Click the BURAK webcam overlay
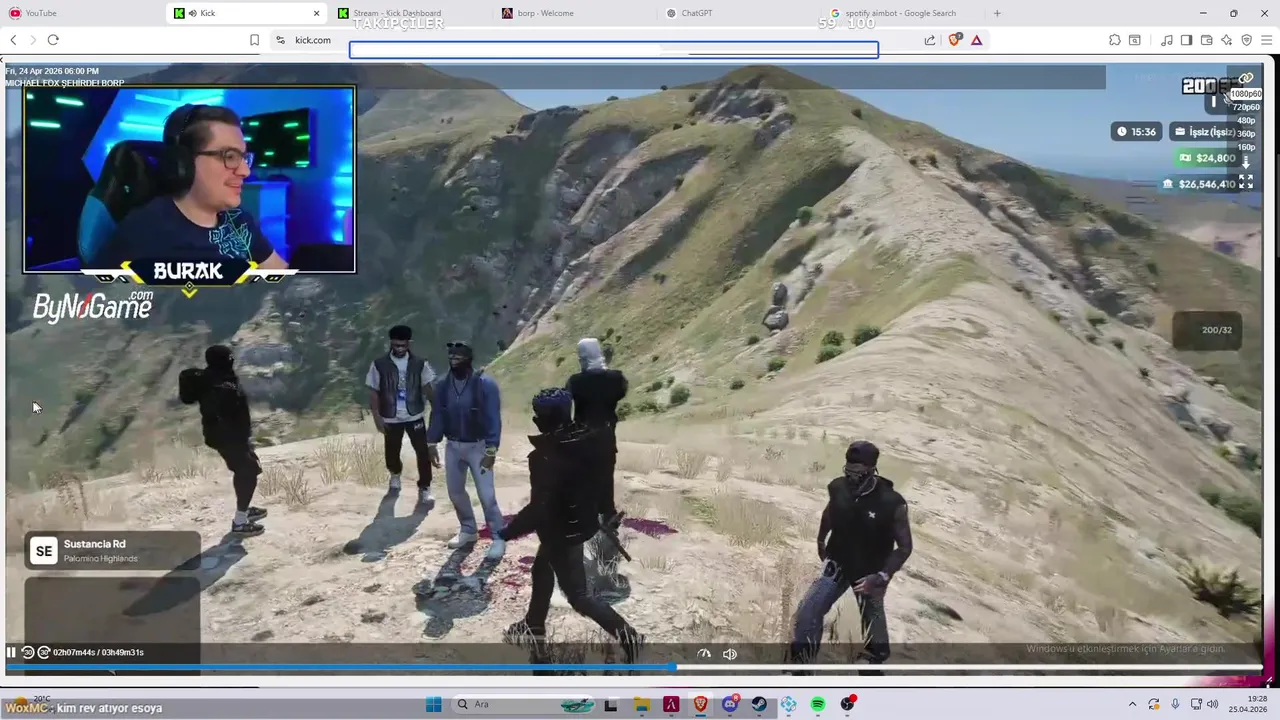1280x720 pixels. [189, 180]
